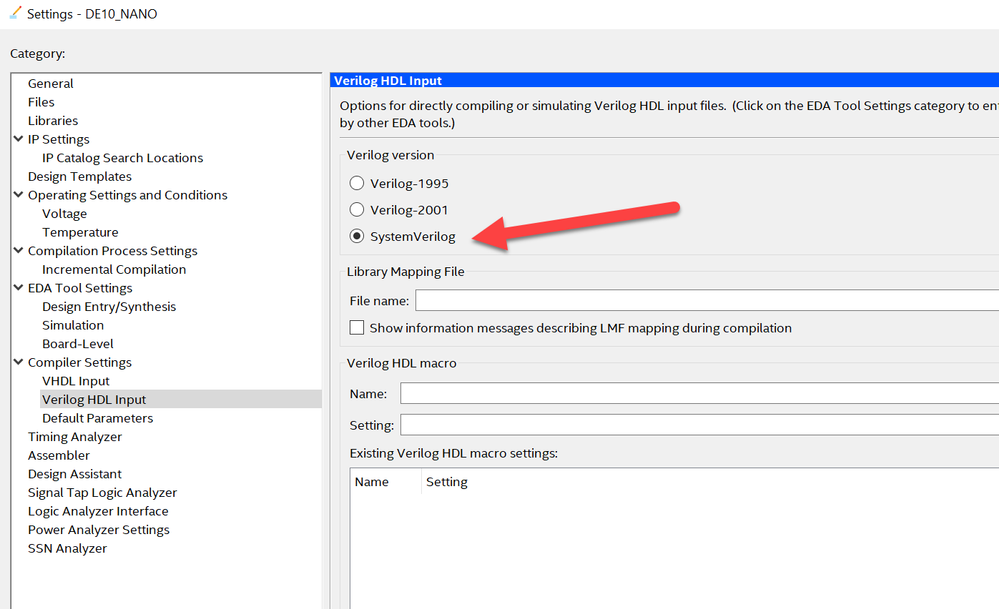Open Design Templates category
Screen dimensions: 999x609
click(x=80, y=176)
